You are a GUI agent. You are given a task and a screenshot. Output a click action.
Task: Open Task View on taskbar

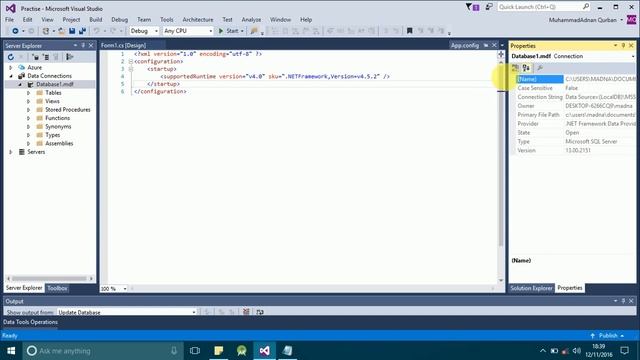[x=195, y=351]
